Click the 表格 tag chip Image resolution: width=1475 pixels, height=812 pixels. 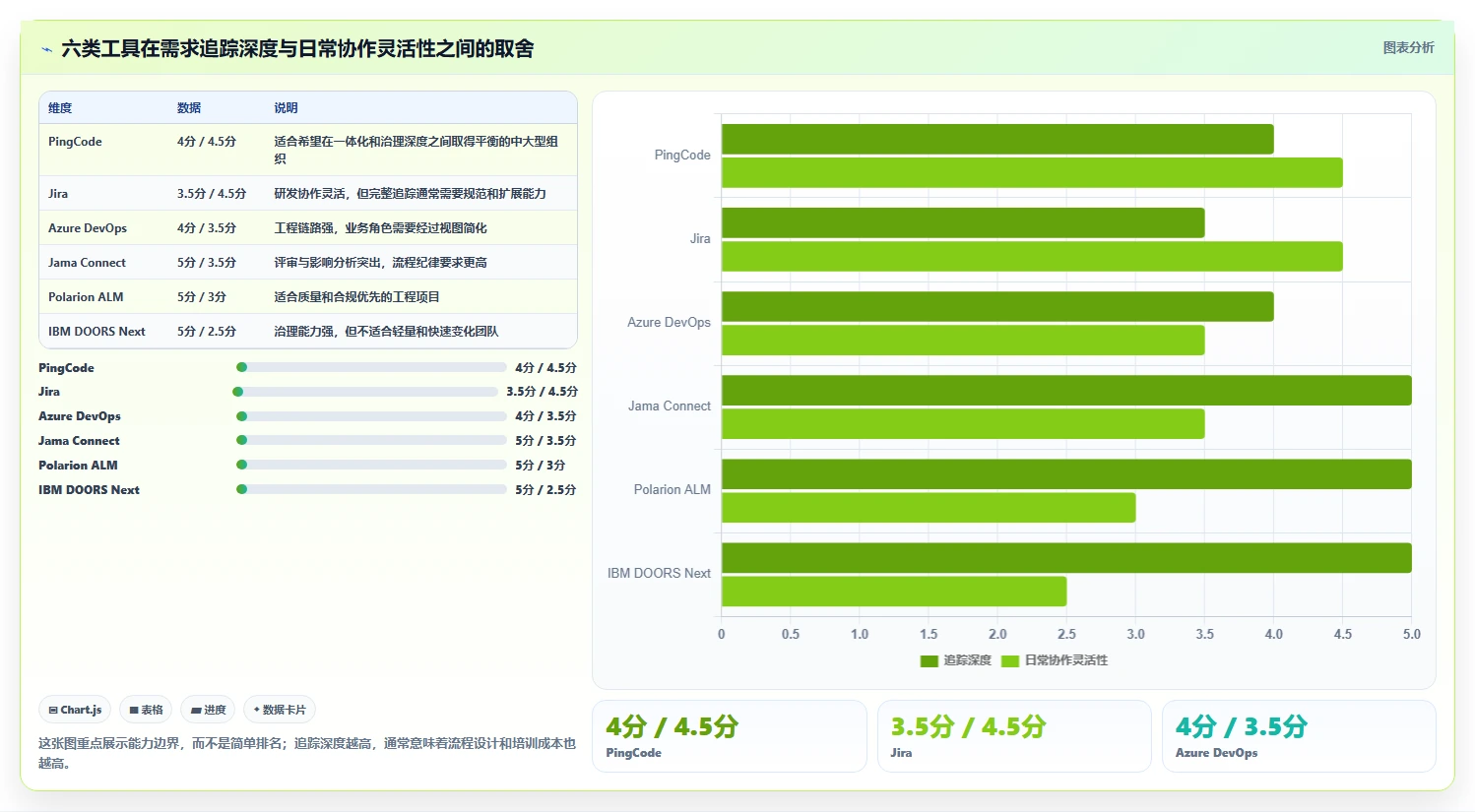pos(146,710)
